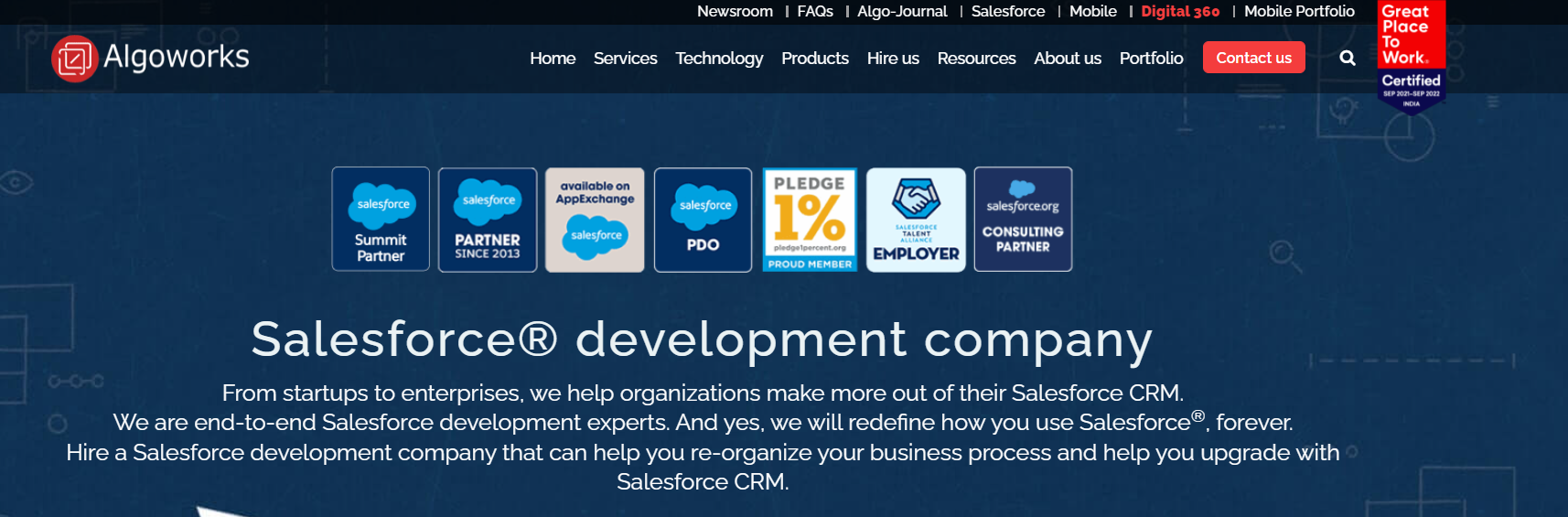Image resolution: width=1568 pixels, height=517 pixels.
Task: Open the Resources menu
Action: click(976, 59)
